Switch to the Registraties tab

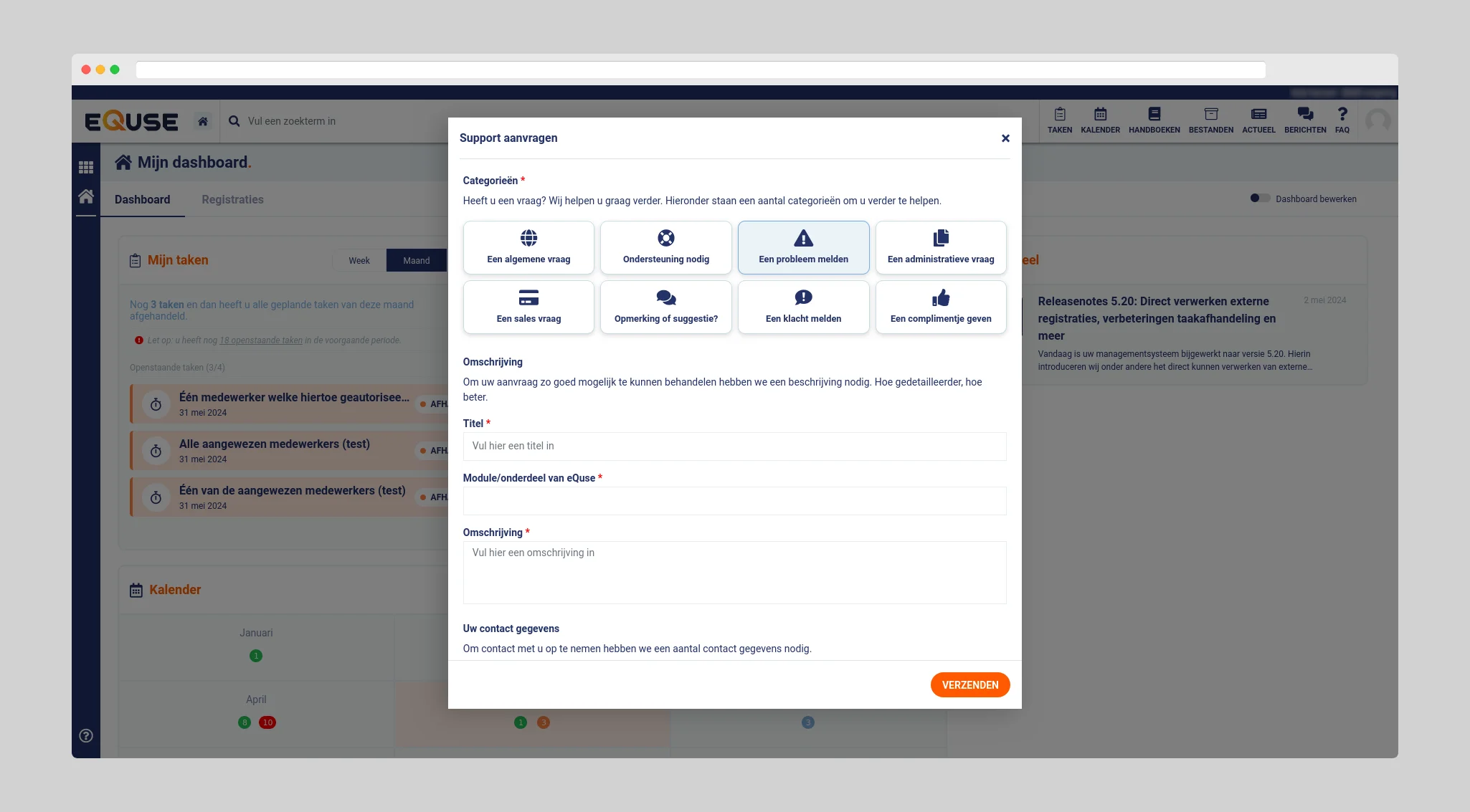point(232,199)
